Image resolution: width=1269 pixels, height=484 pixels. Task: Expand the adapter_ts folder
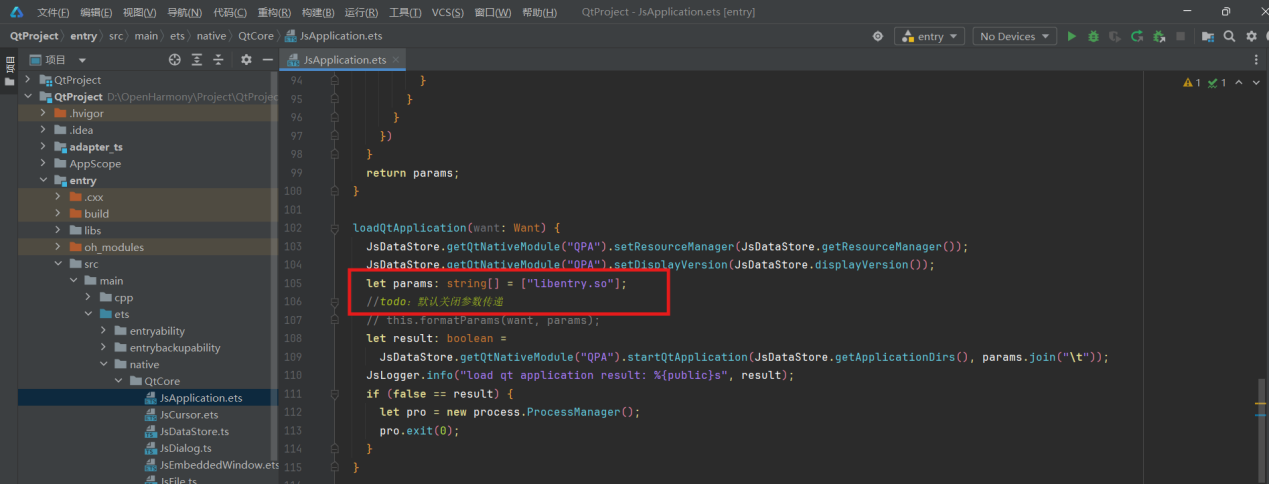[44, 147]
